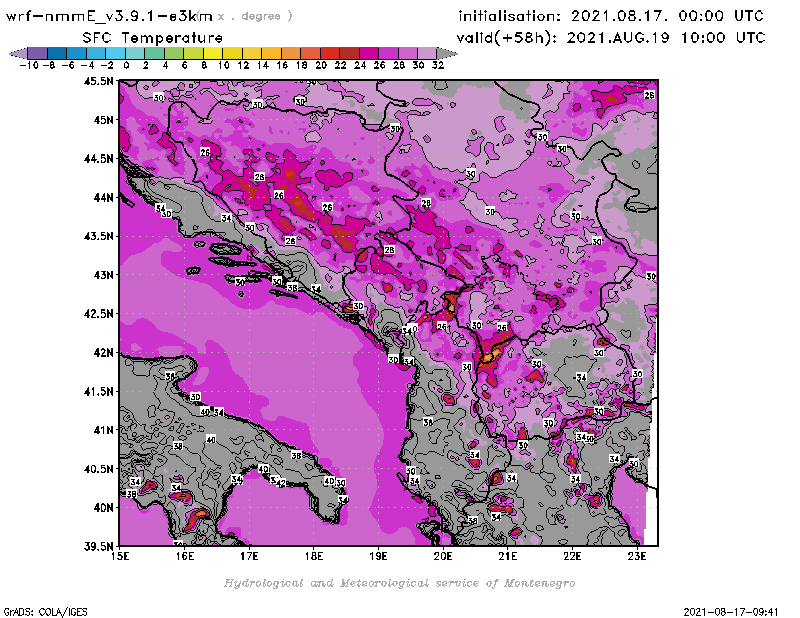
Task: Click the red 20 to 22 legend swatch
Action: pyautogui.click(x=330, y=53)
